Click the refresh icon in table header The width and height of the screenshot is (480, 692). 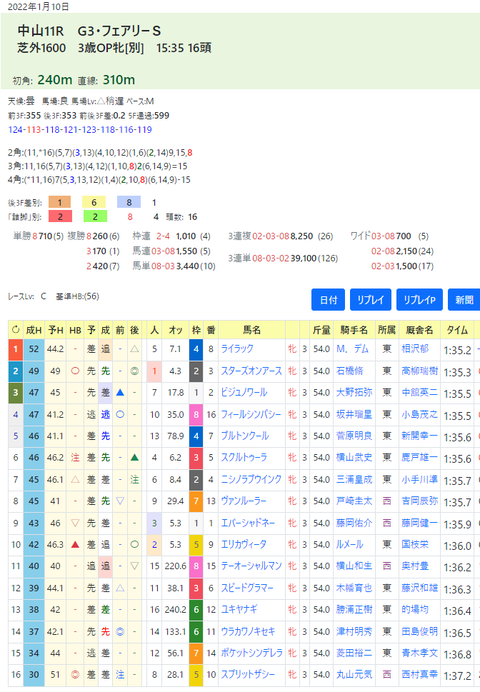coord(16,330)
